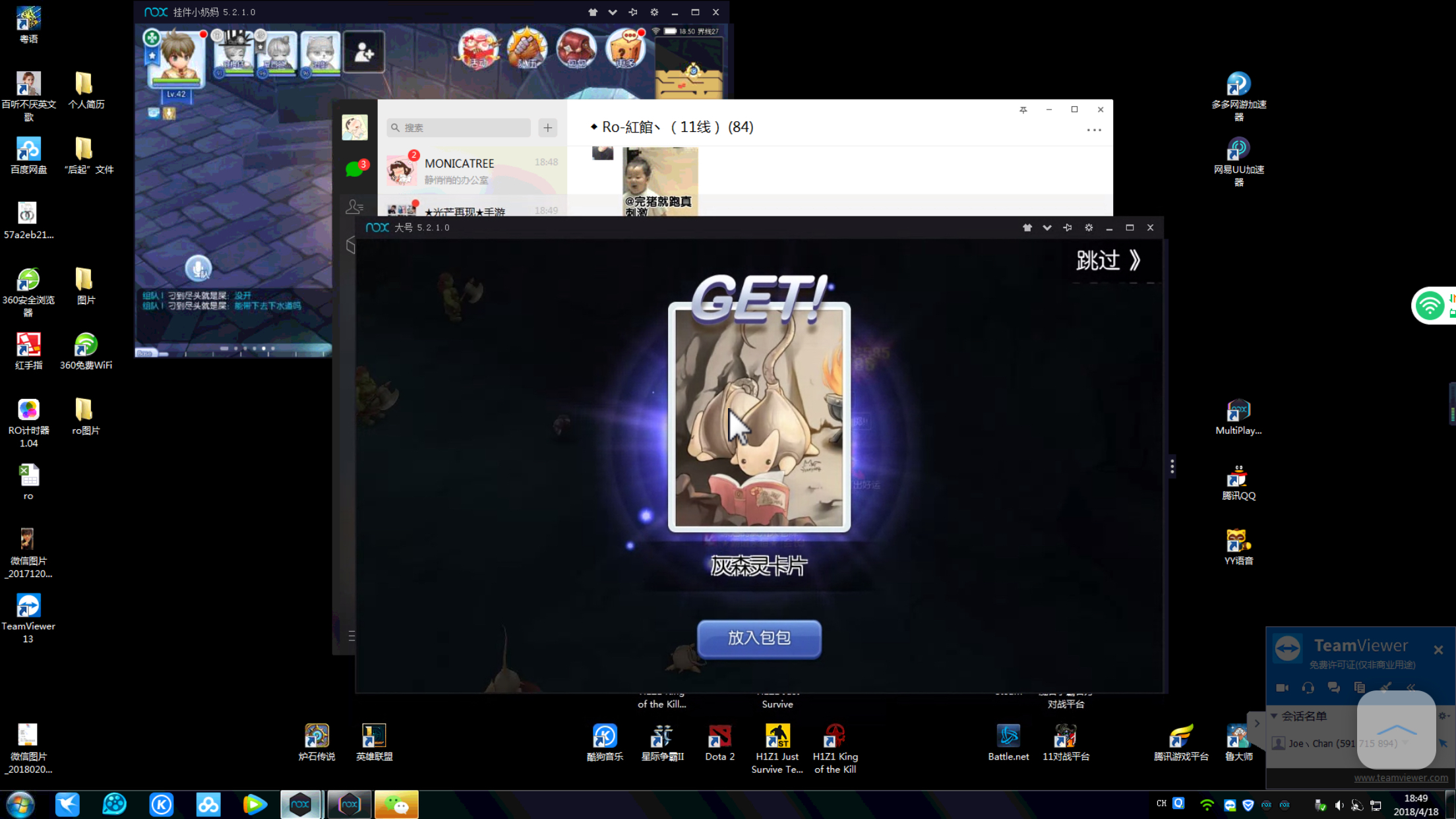Open 酷狗音乐 desktop shortcut
1456x819 pixels.
point(605,743)
